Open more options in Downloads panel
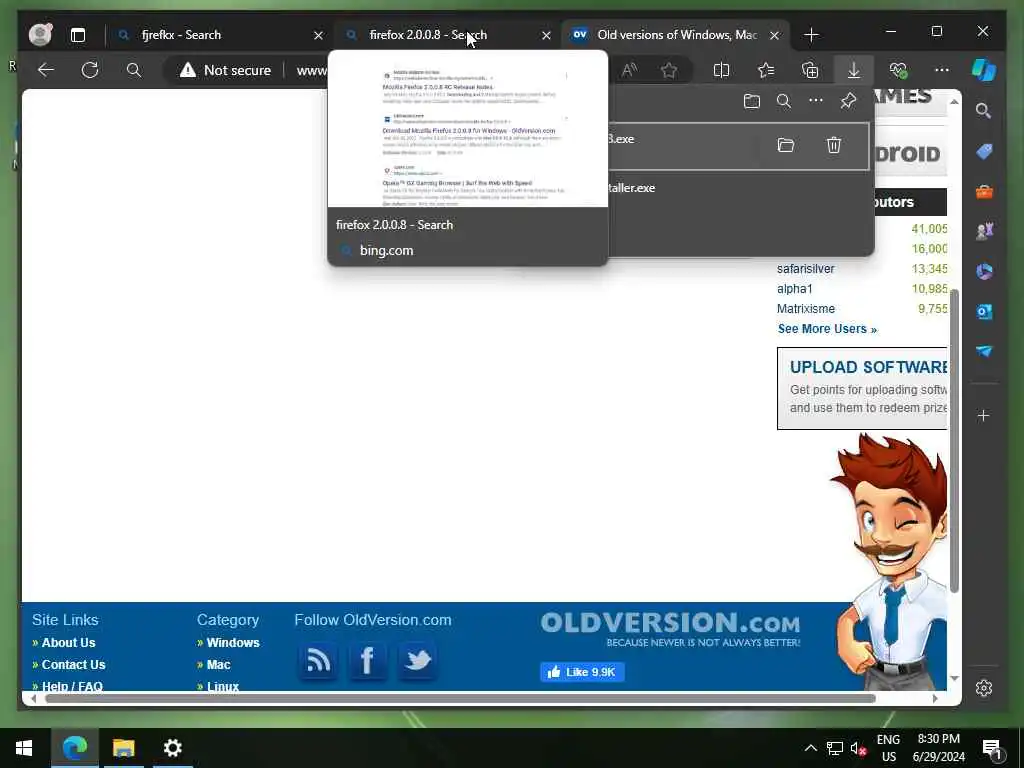 click(x=816, y=101)
